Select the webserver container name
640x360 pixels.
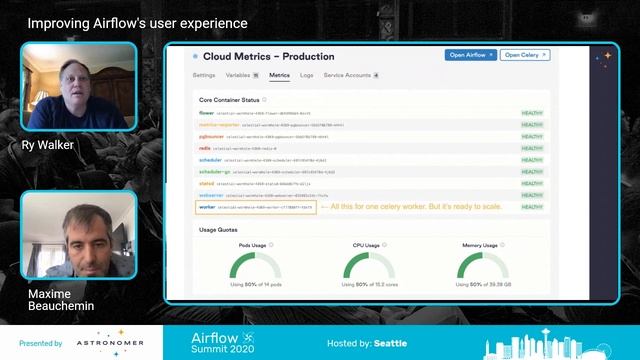pyautogui.click(x=211, y=196)
